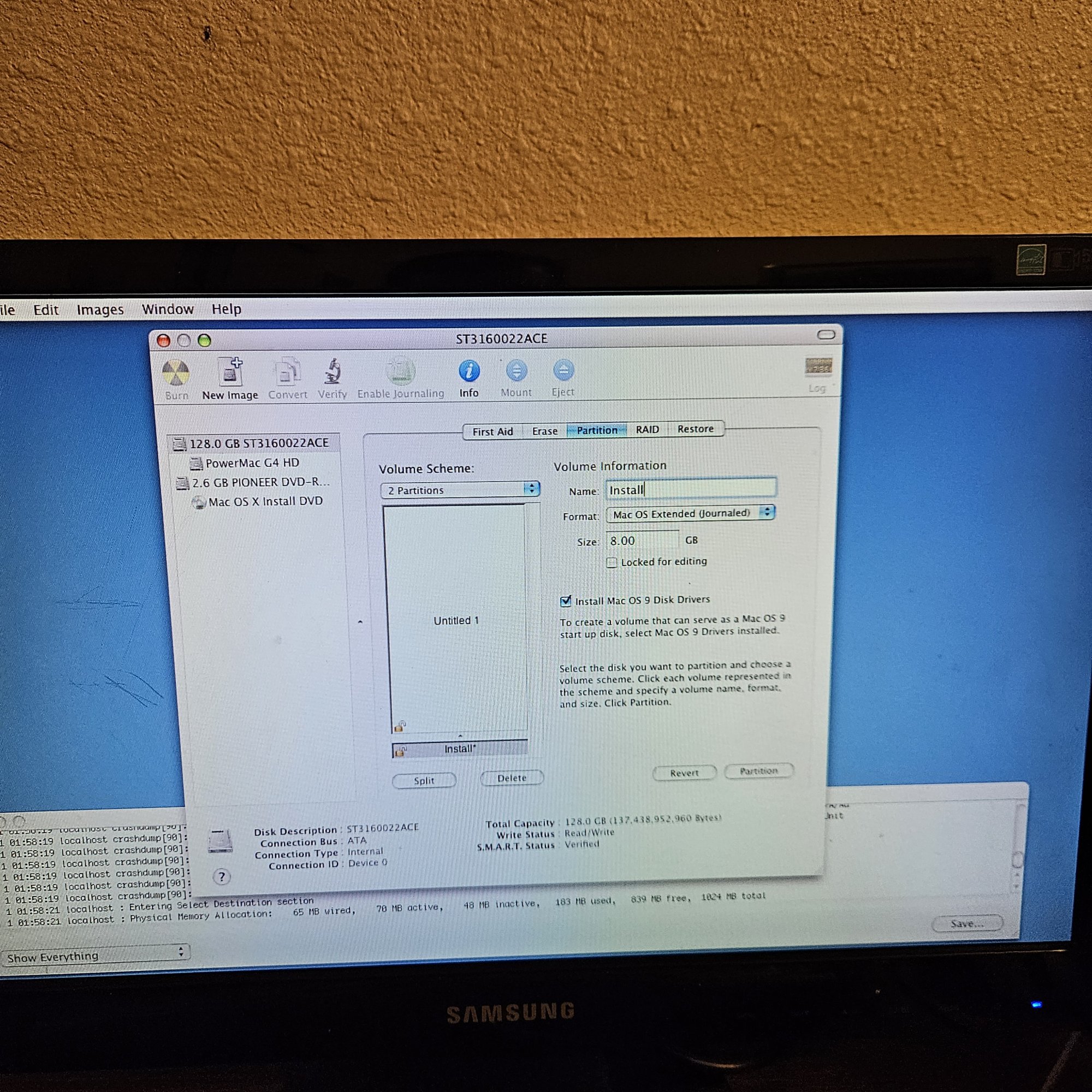This screenshot has width=1092, height=1092.
Task: Click the Split button
Action: [424, 781]
